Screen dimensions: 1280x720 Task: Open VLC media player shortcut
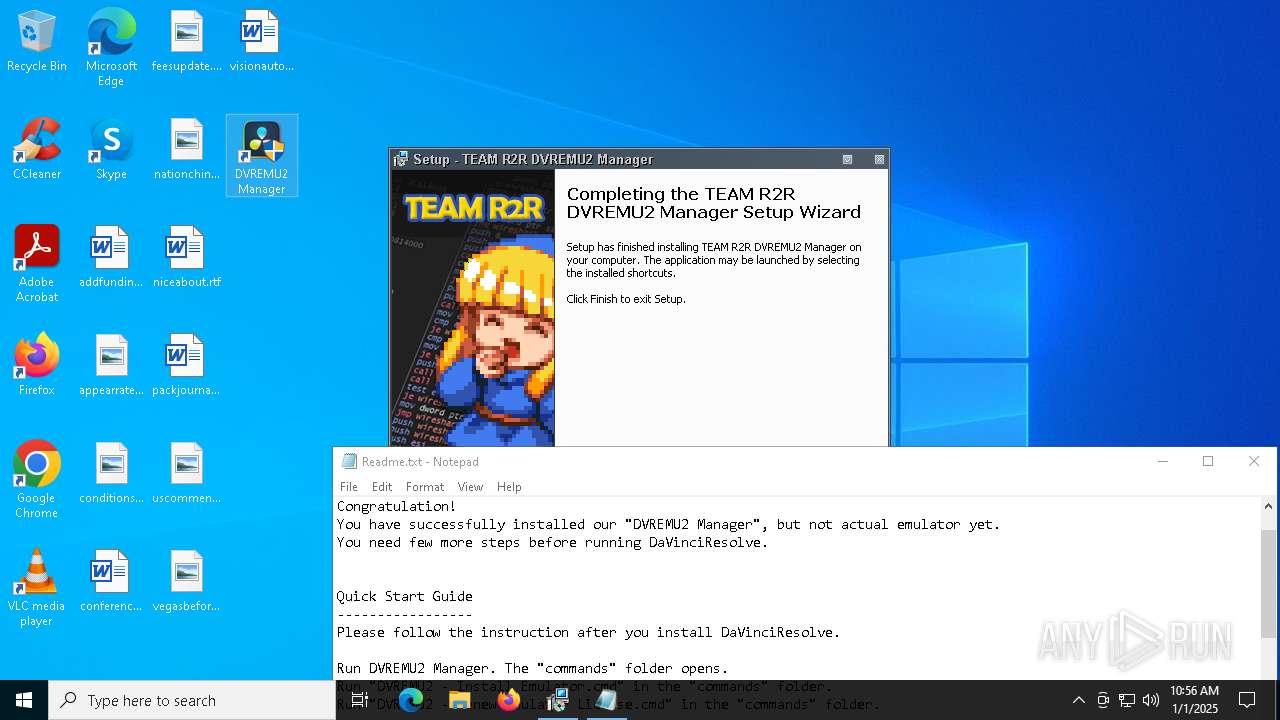point(37,588)
